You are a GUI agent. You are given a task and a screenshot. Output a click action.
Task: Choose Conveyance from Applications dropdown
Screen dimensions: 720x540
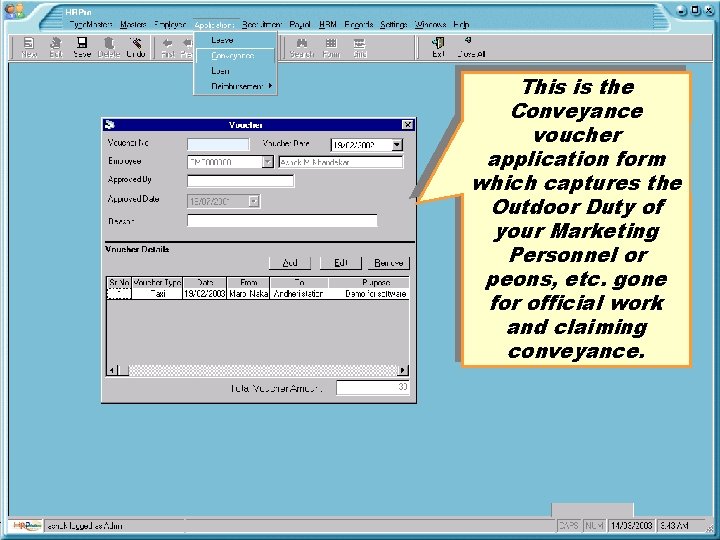235,56
